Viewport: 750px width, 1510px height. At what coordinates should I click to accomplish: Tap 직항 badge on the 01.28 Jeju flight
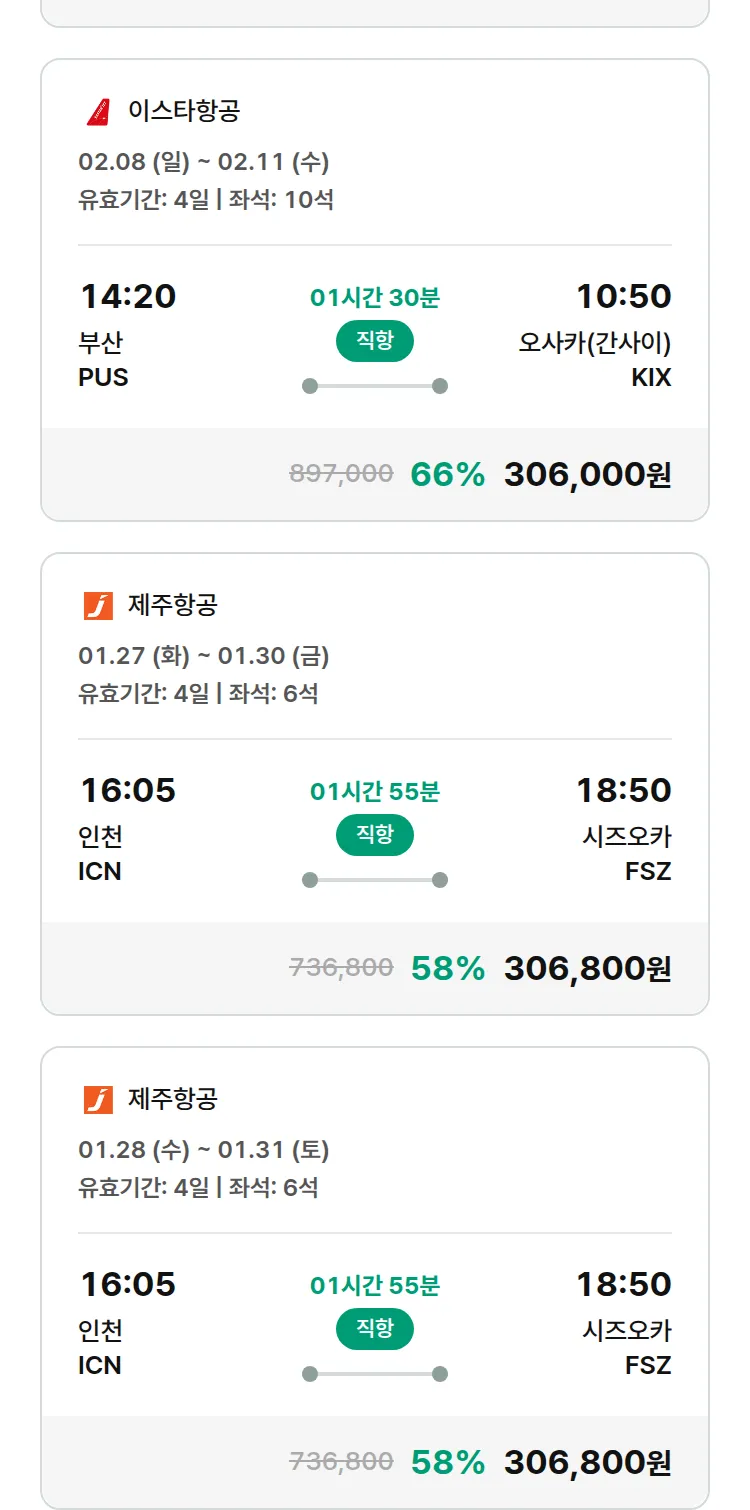[x=375, y=1329]
